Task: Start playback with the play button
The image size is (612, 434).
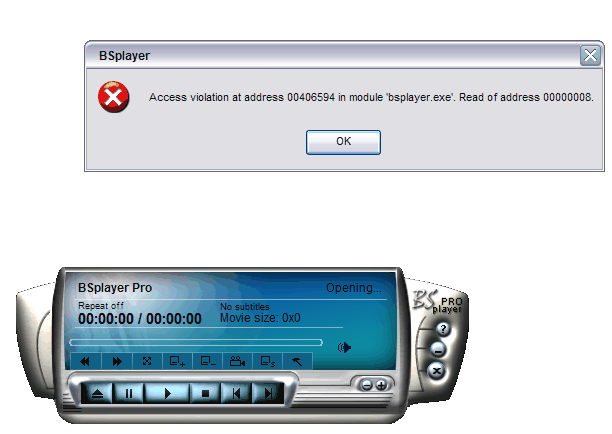Action: coord(167,393)
